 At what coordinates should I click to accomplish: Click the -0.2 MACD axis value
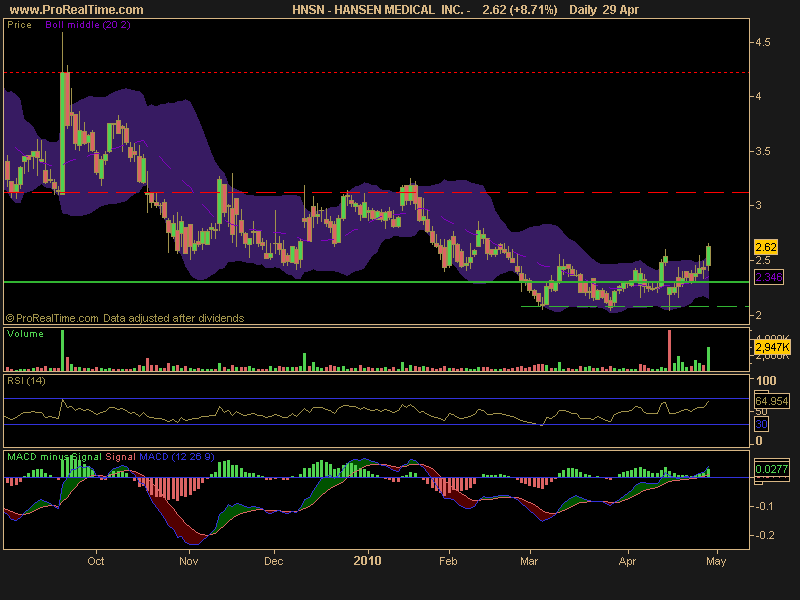(x=763, y=535)
